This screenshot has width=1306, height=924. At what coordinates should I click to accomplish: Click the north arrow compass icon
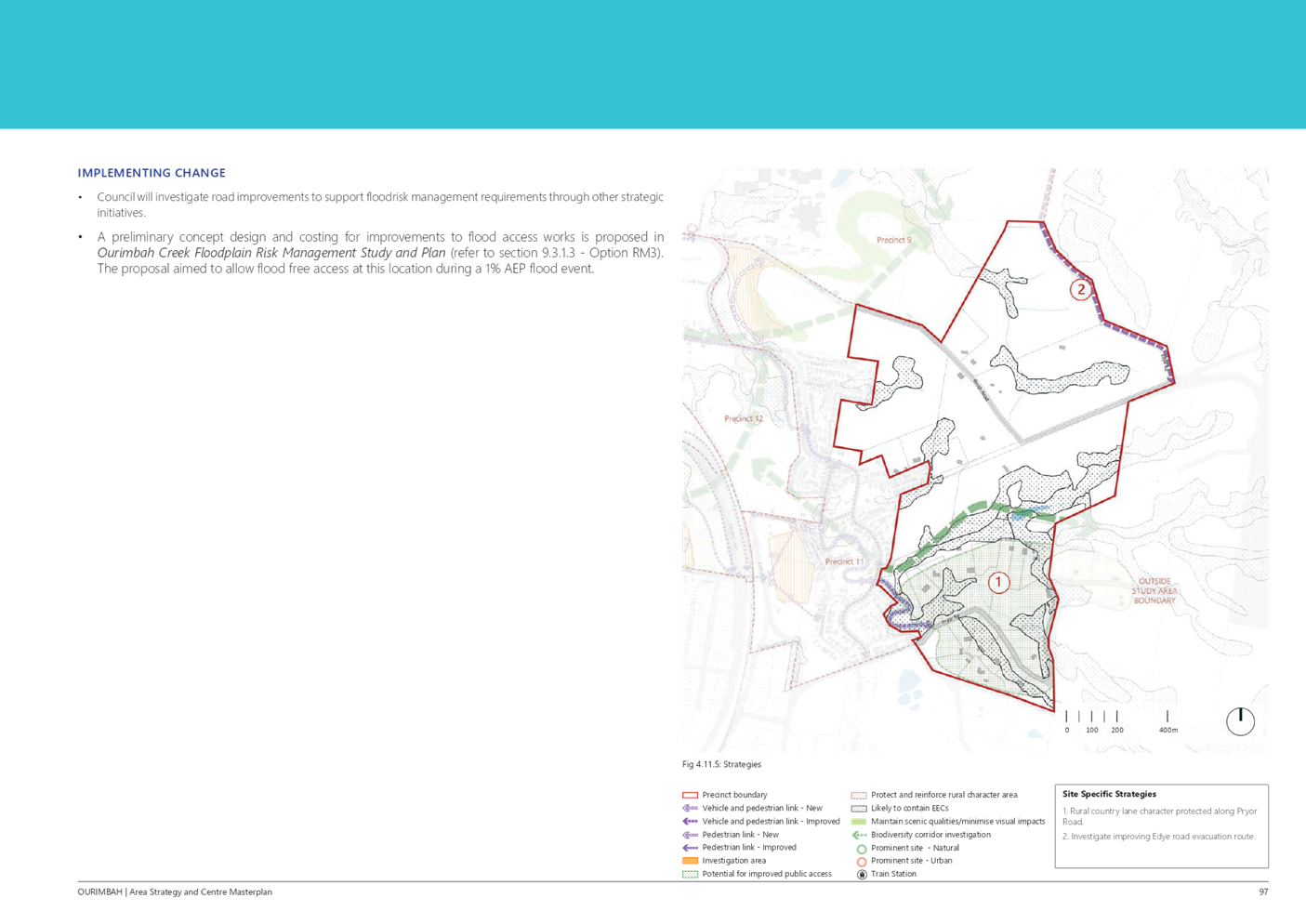coord(1240,719)
